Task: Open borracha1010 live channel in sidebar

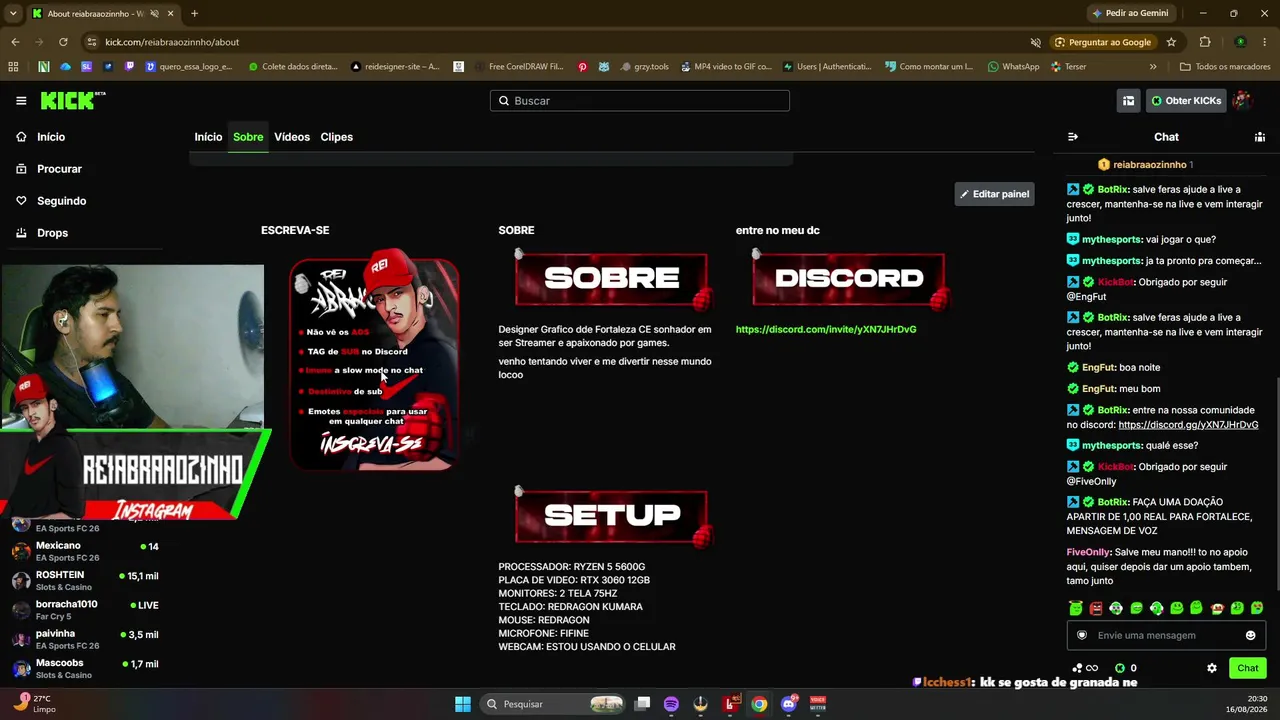Action: click(x=86, y=610)
